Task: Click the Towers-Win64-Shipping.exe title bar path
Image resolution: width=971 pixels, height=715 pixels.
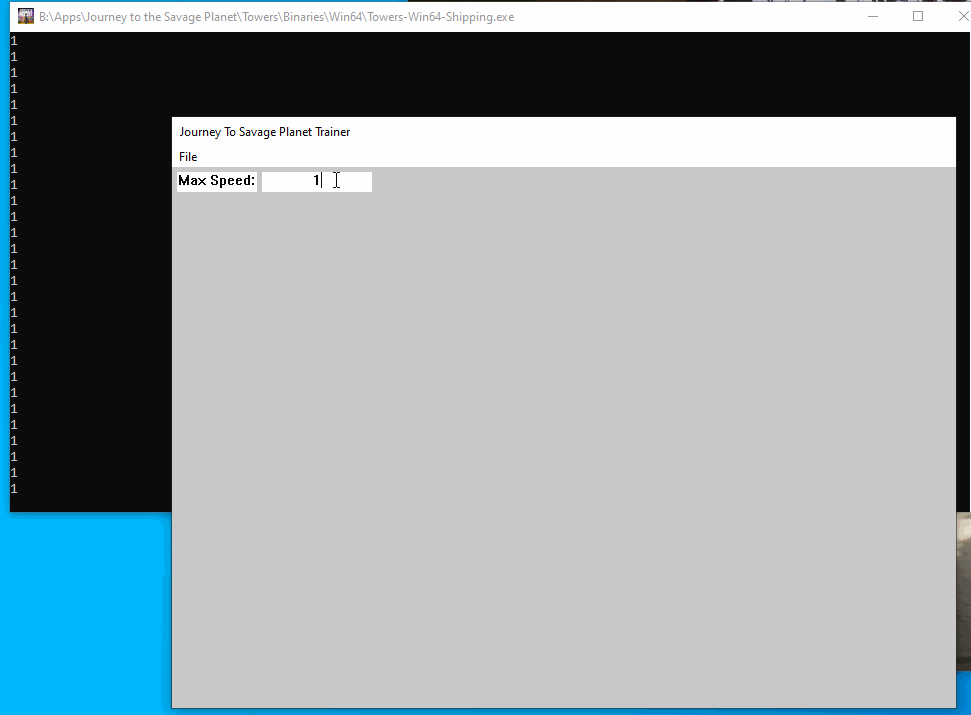Action: tap(276, 17)
